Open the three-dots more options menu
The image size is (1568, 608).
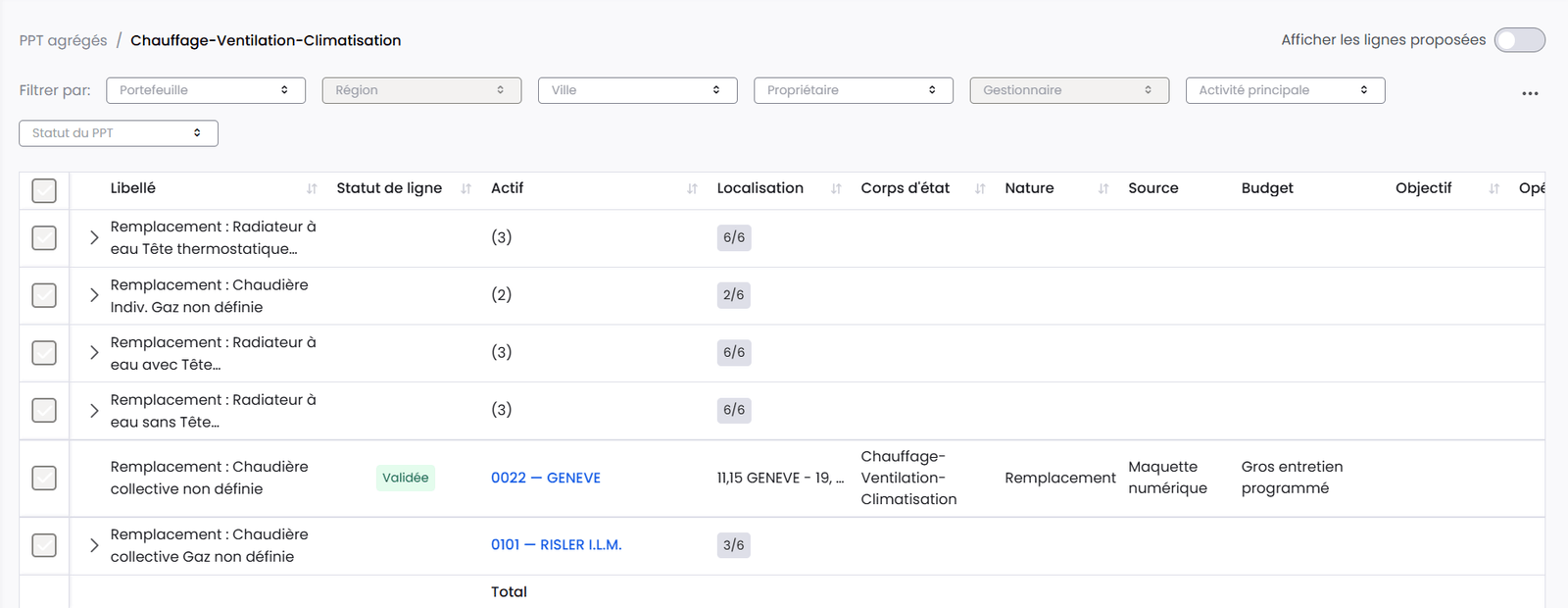[1530, 93]
